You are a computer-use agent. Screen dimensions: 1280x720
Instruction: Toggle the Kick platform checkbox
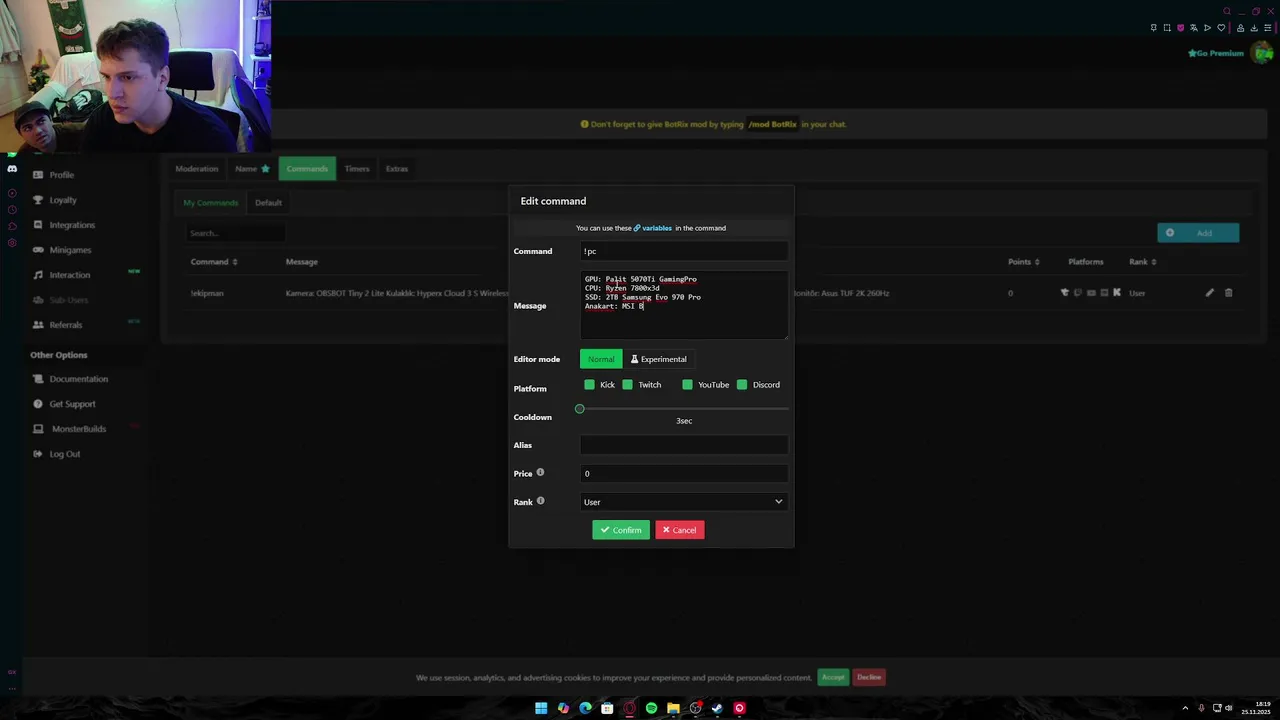tap(589, 385)
